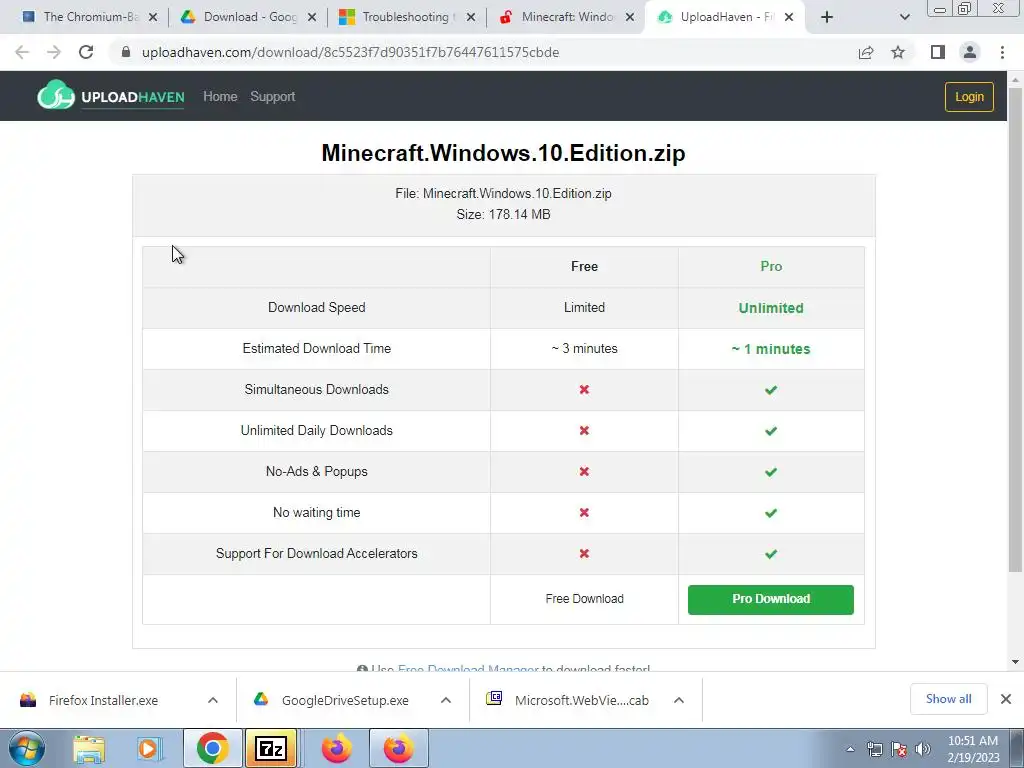Show all downloads

(x=948, y=699)
